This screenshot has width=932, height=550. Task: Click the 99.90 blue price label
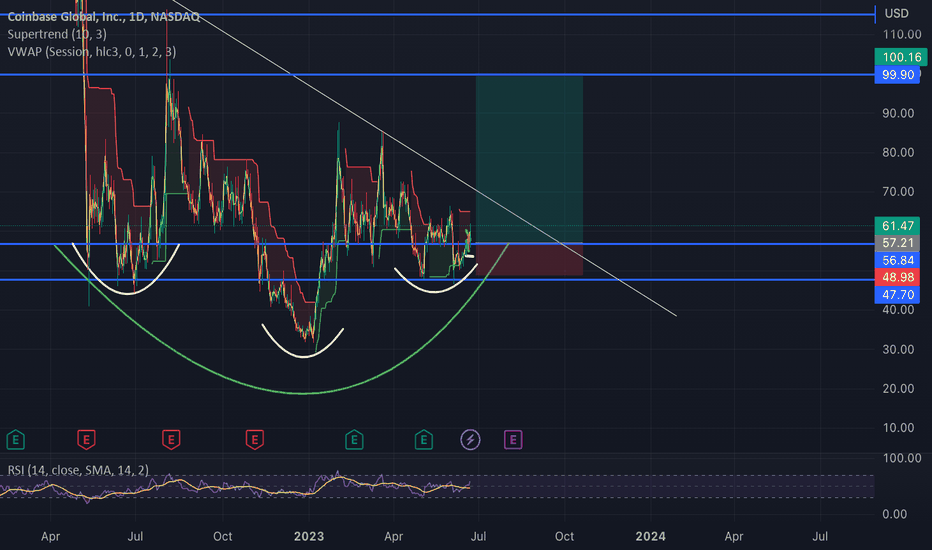coord(898,75)
